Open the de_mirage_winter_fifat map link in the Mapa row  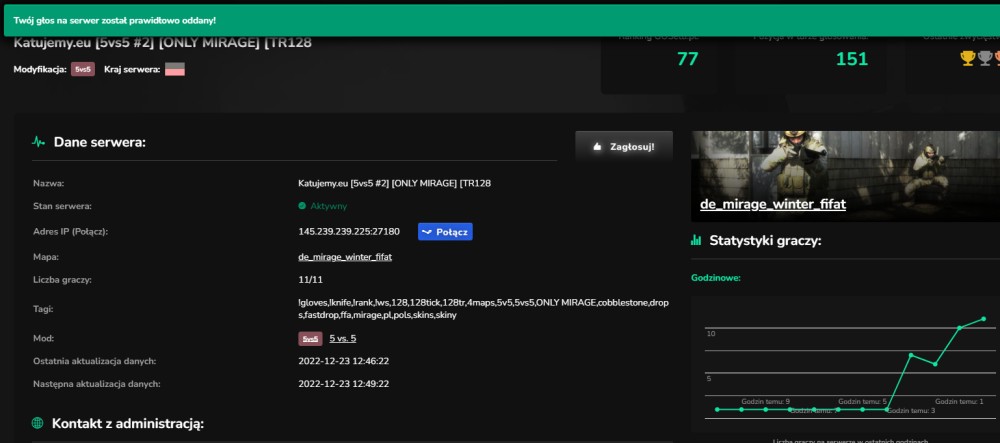[345, 257]
